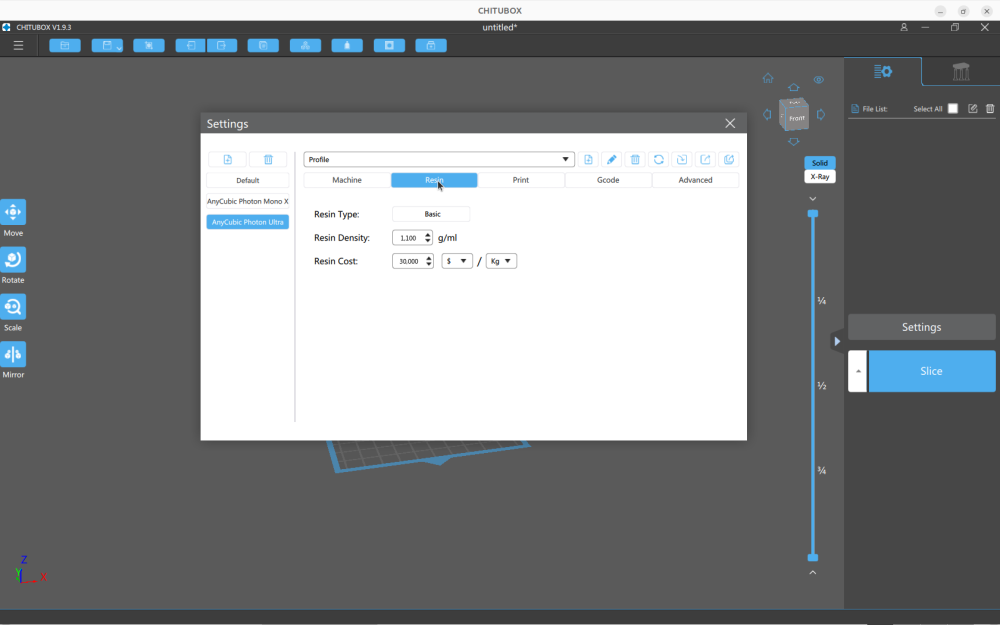This screenshot has width=1000, height=625.
Task: Click the File List trash icon
Action: 990,108
